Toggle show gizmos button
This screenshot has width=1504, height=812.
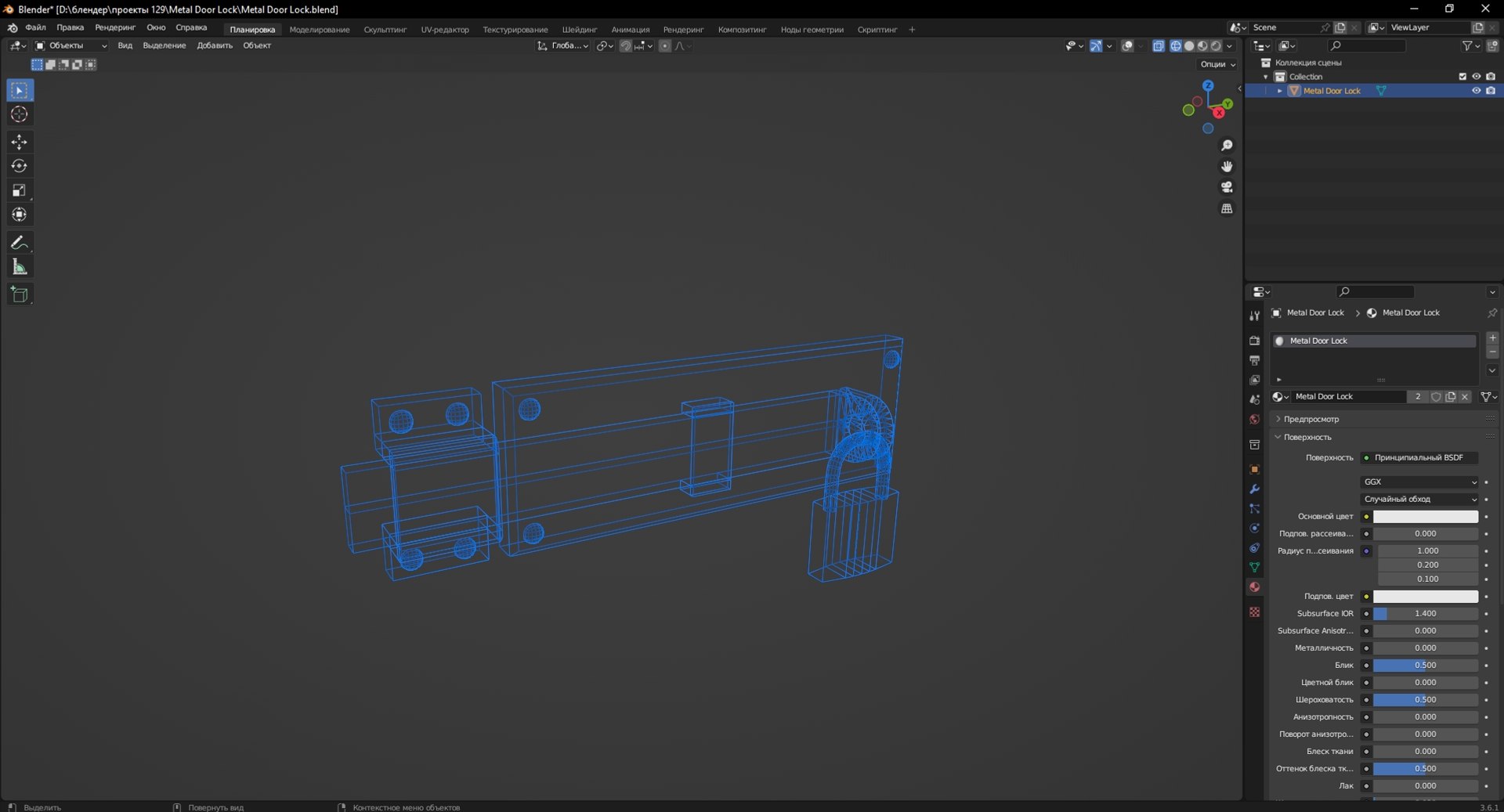(1096, 46)
